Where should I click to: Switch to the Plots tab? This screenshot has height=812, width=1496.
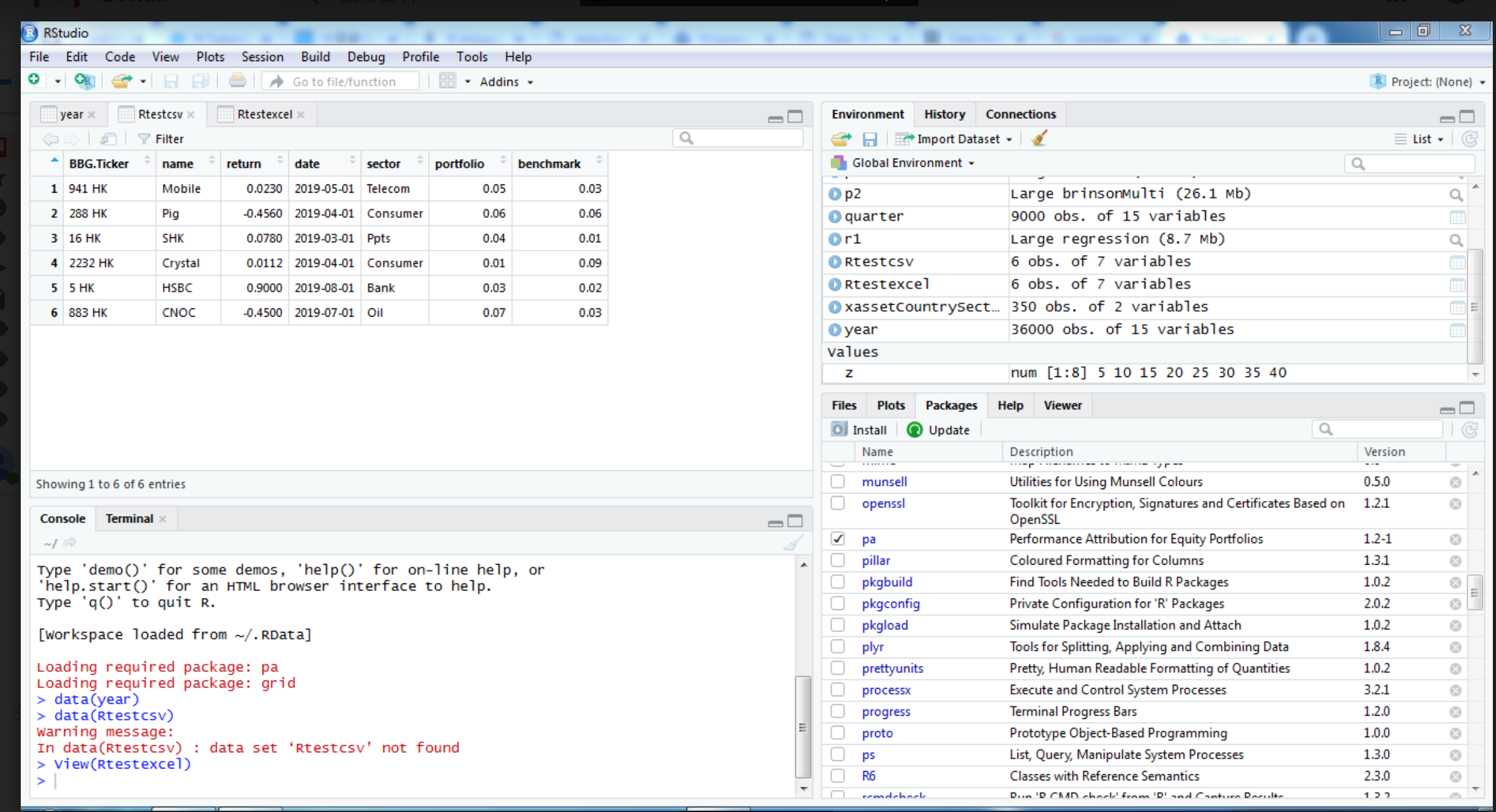point(890,405)
